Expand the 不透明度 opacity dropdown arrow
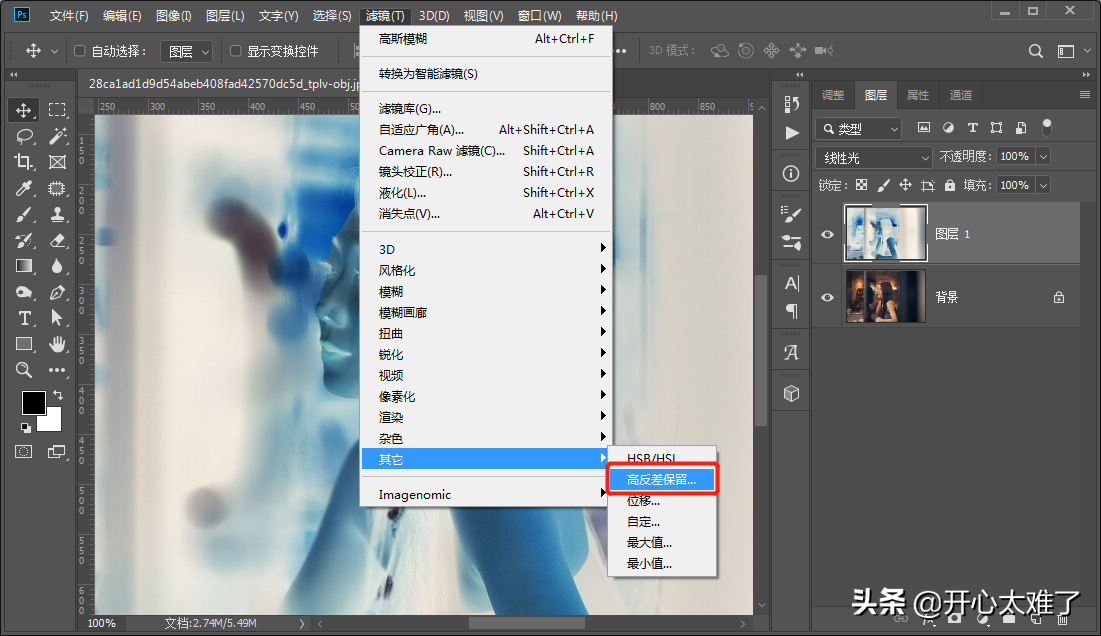Image resolution: width=1101 pixels, height=636 pixels. pyautogui.click(x=1043, y=157)
